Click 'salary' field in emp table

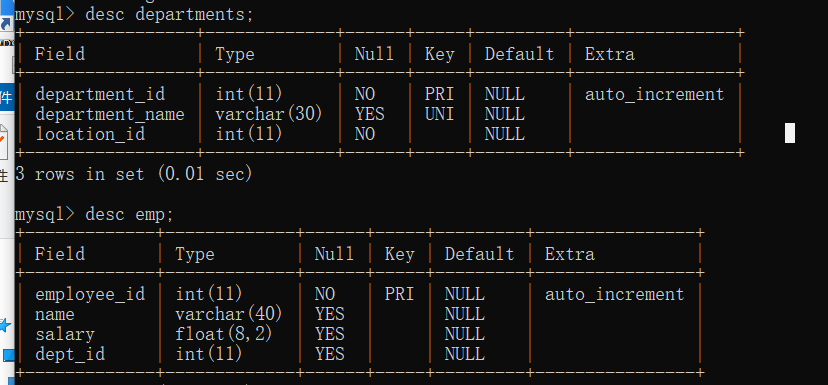[64, 334]
